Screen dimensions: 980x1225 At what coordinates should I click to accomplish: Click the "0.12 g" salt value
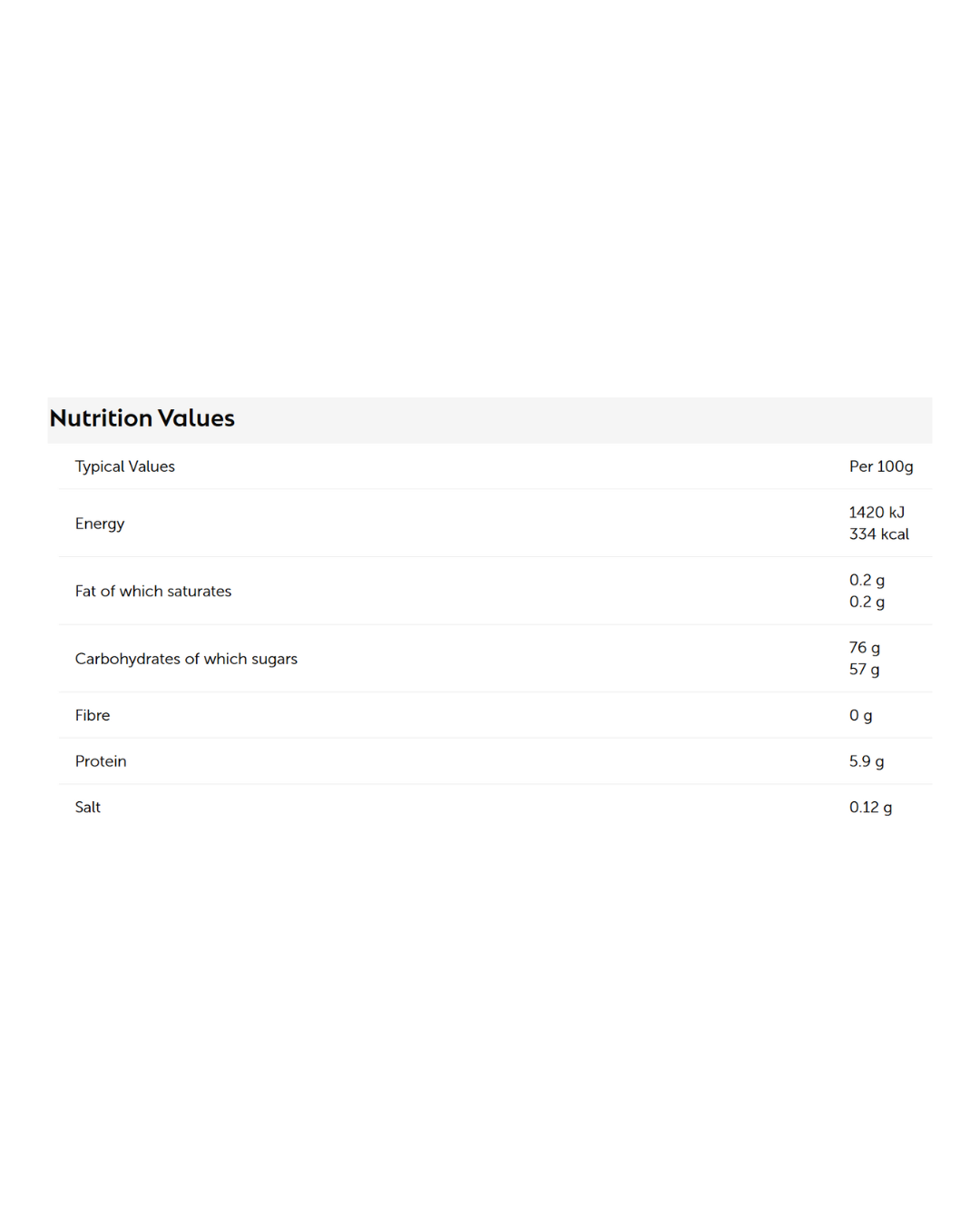coord(870,808)
